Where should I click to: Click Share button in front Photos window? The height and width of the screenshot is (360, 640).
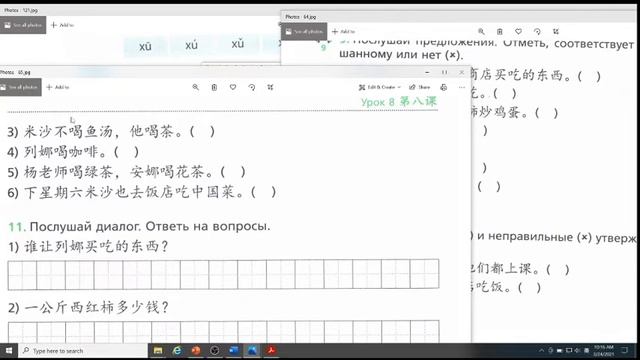[x=420, y=87]
